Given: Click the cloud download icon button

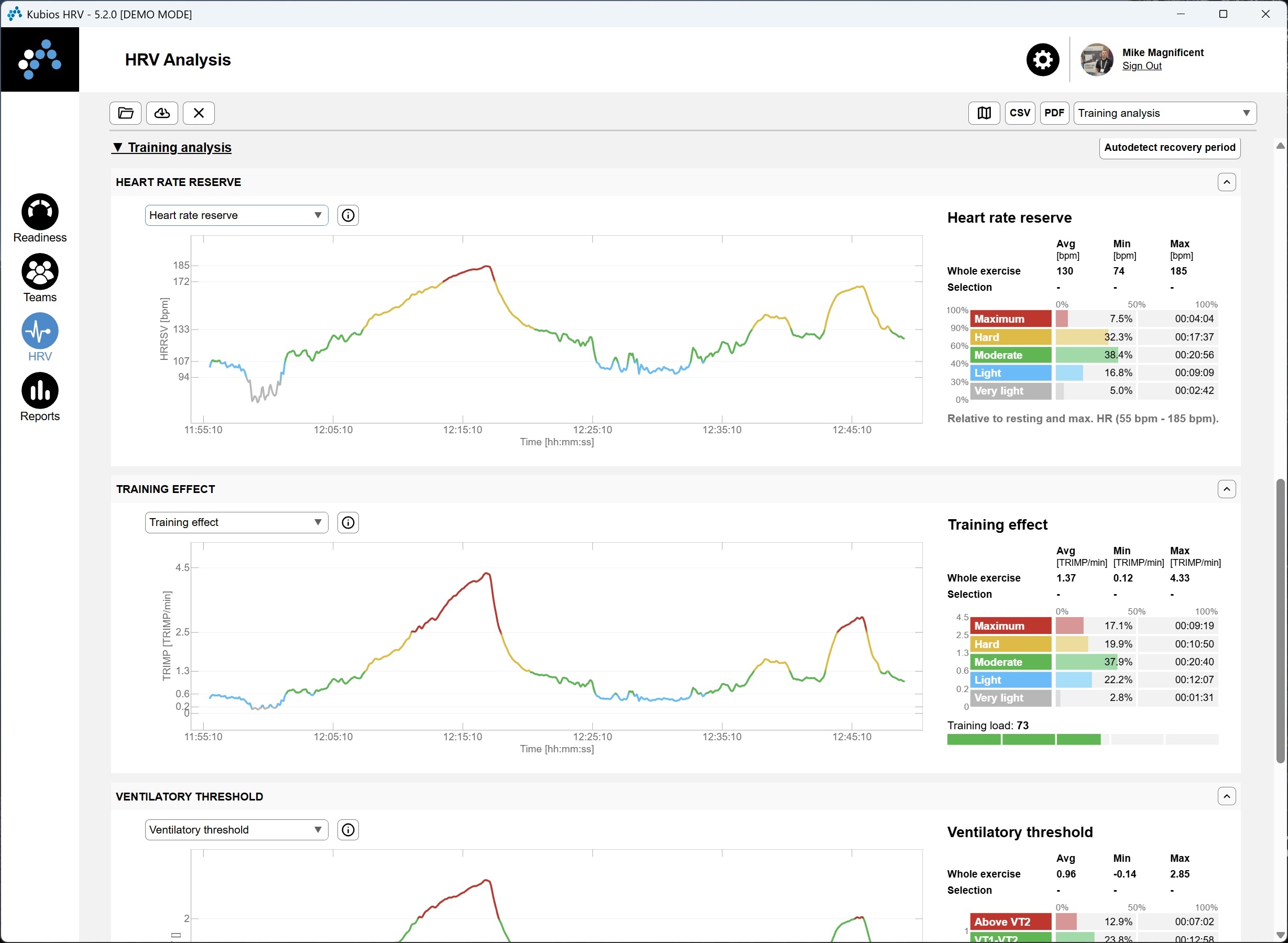Looking at the screenshot, I should pos(162,113).
